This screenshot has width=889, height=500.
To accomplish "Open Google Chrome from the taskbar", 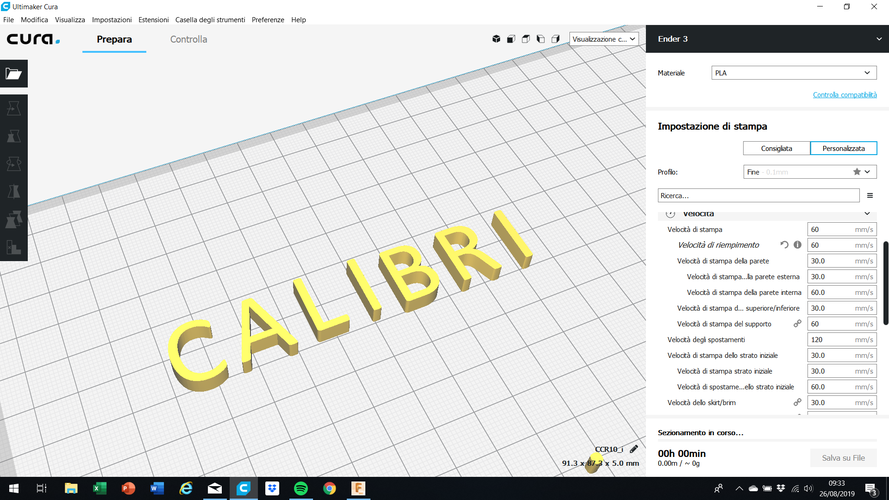I will point(329,488).
